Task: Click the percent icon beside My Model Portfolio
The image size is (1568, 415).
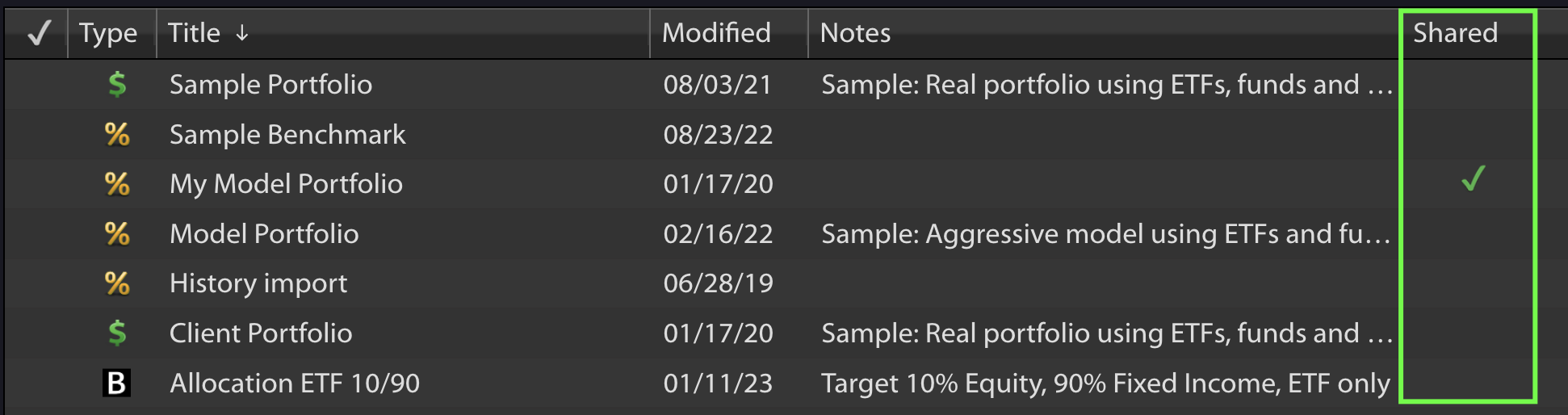Action: (x=117, y=184)
